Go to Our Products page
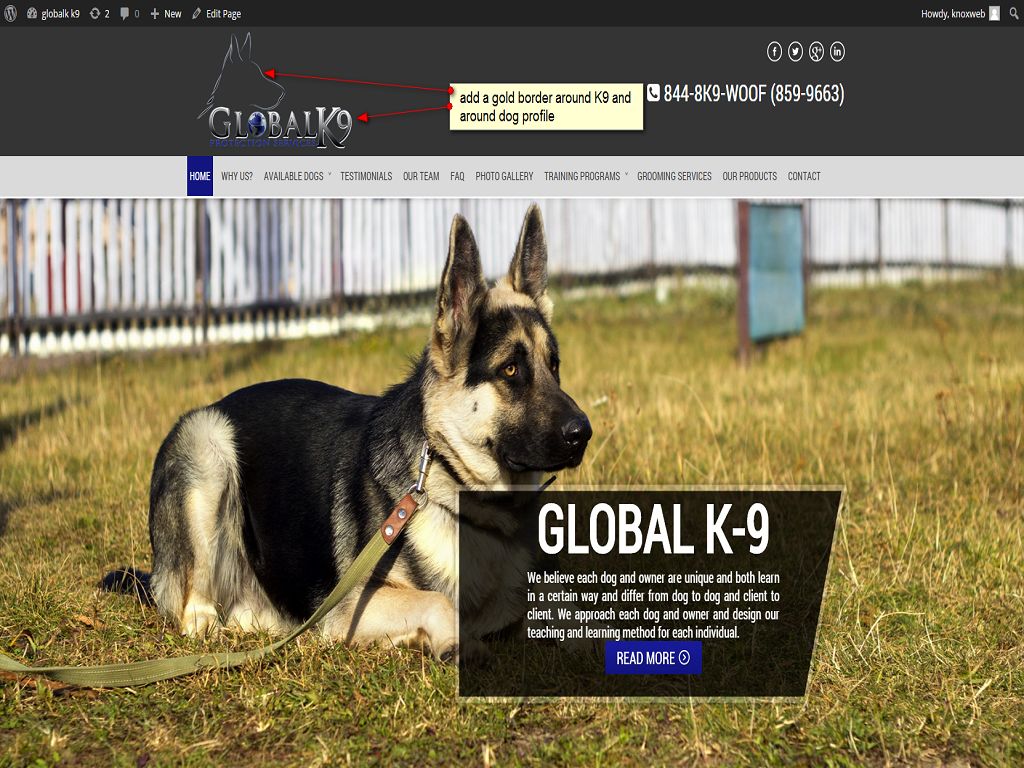This screenshot has width=1024, height=768. (749, 176)
